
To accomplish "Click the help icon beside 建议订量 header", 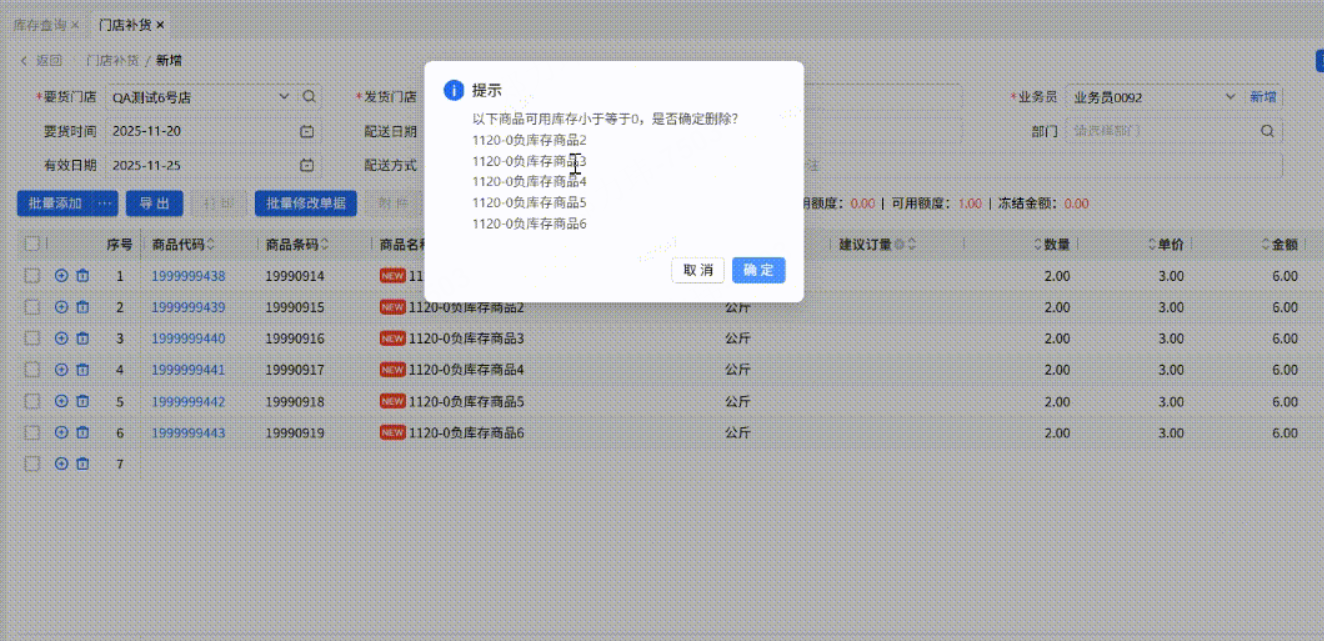I will pos(899,244).
